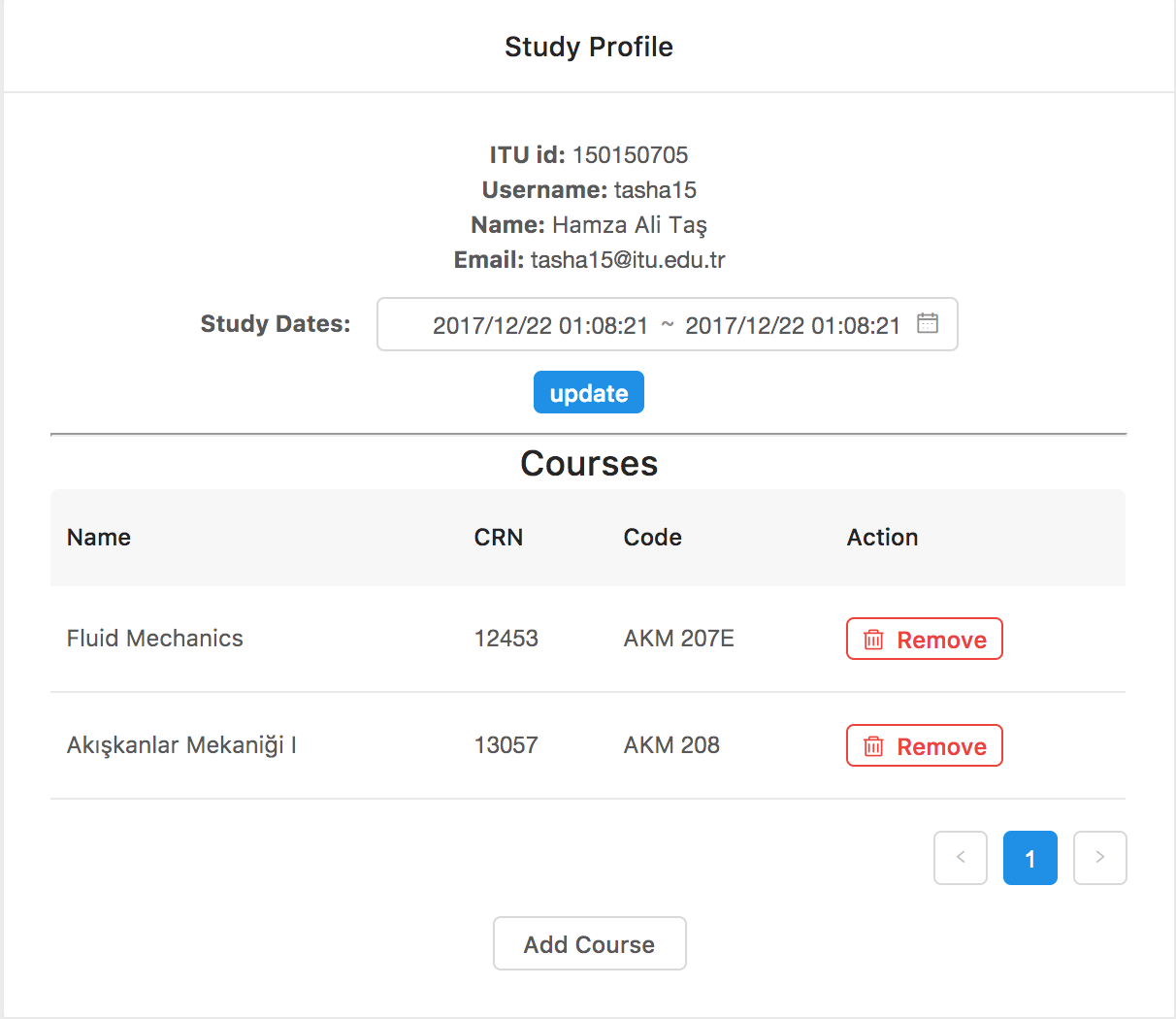Click the blue update button
Viewport: 1176px width, 1019px height.
pyautogui.click(x=589, y=392)
